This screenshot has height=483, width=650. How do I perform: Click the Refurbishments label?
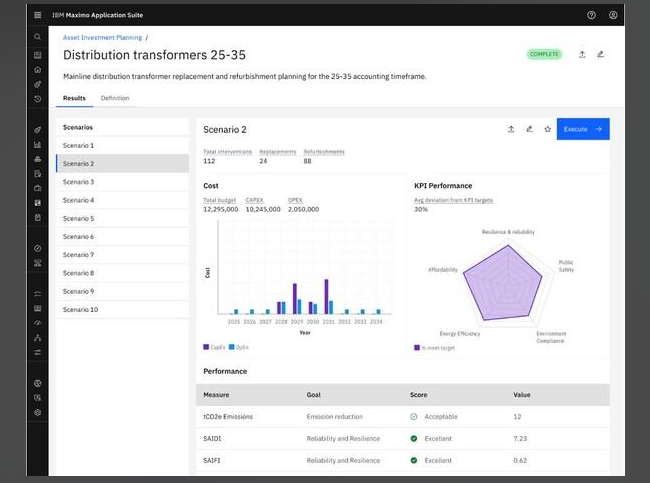tap(324, 152)
